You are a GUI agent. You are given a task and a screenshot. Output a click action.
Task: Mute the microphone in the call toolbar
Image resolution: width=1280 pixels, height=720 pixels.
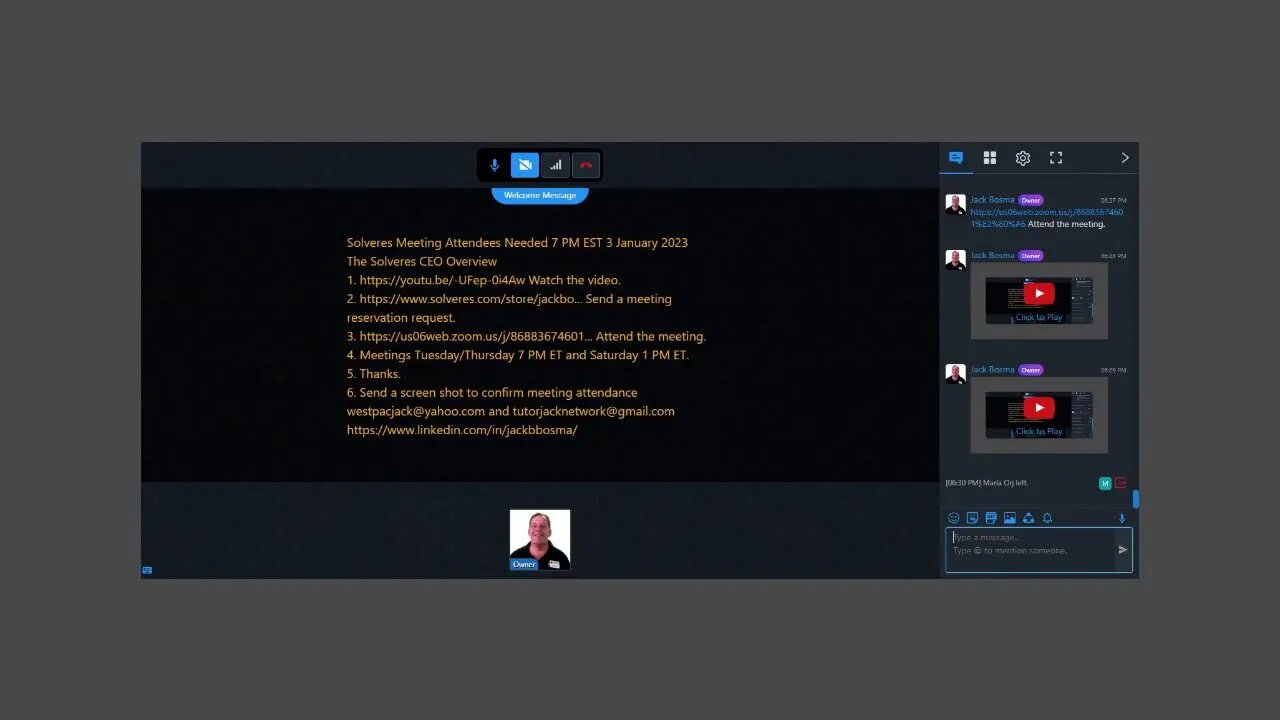coord(494,165)
